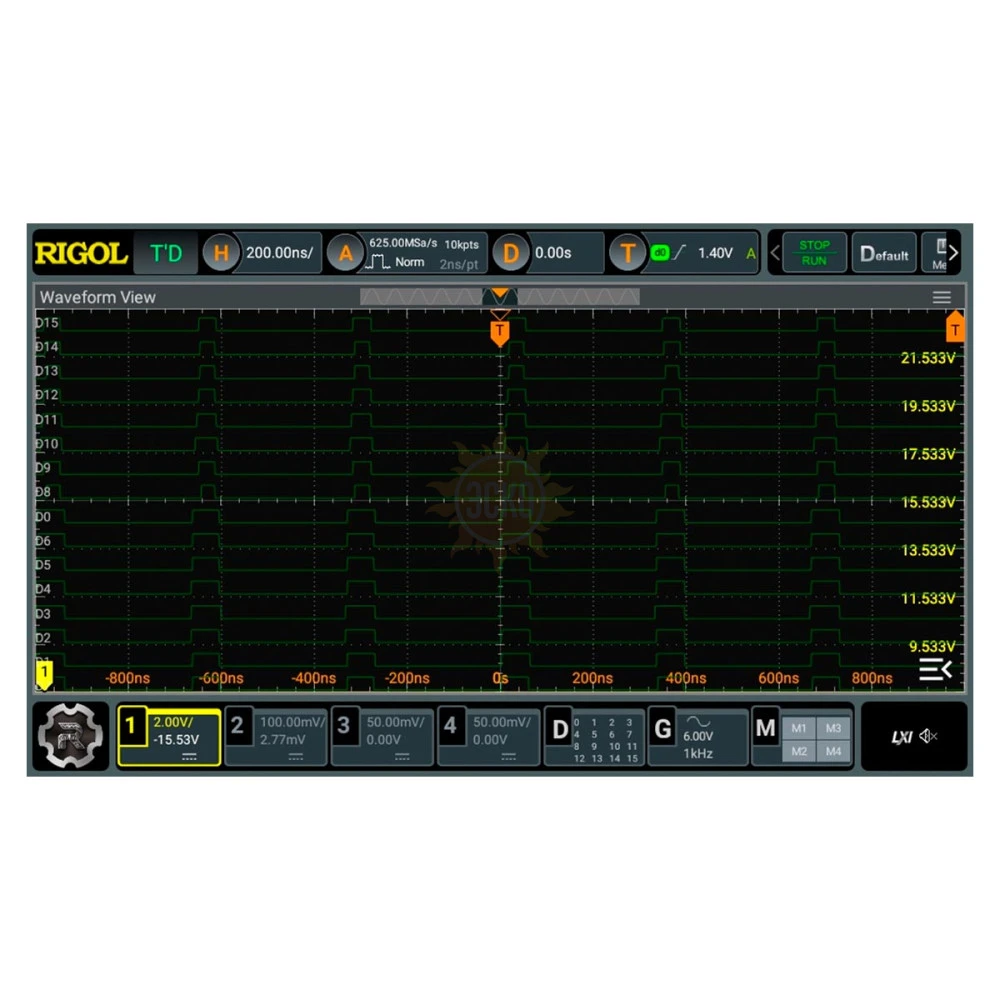
Task: Click the orange trigger level marker at right
Action: [x=955, y=327]
